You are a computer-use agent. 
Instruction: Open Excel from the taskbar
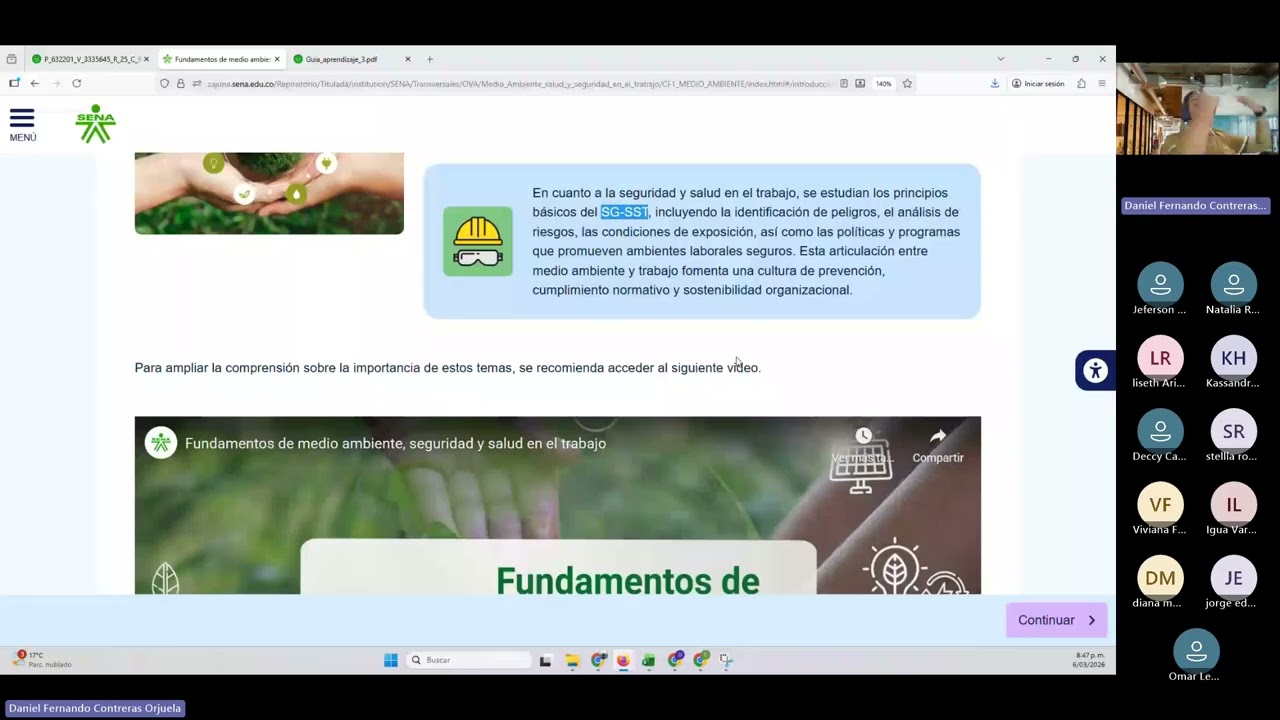(649, 660)
